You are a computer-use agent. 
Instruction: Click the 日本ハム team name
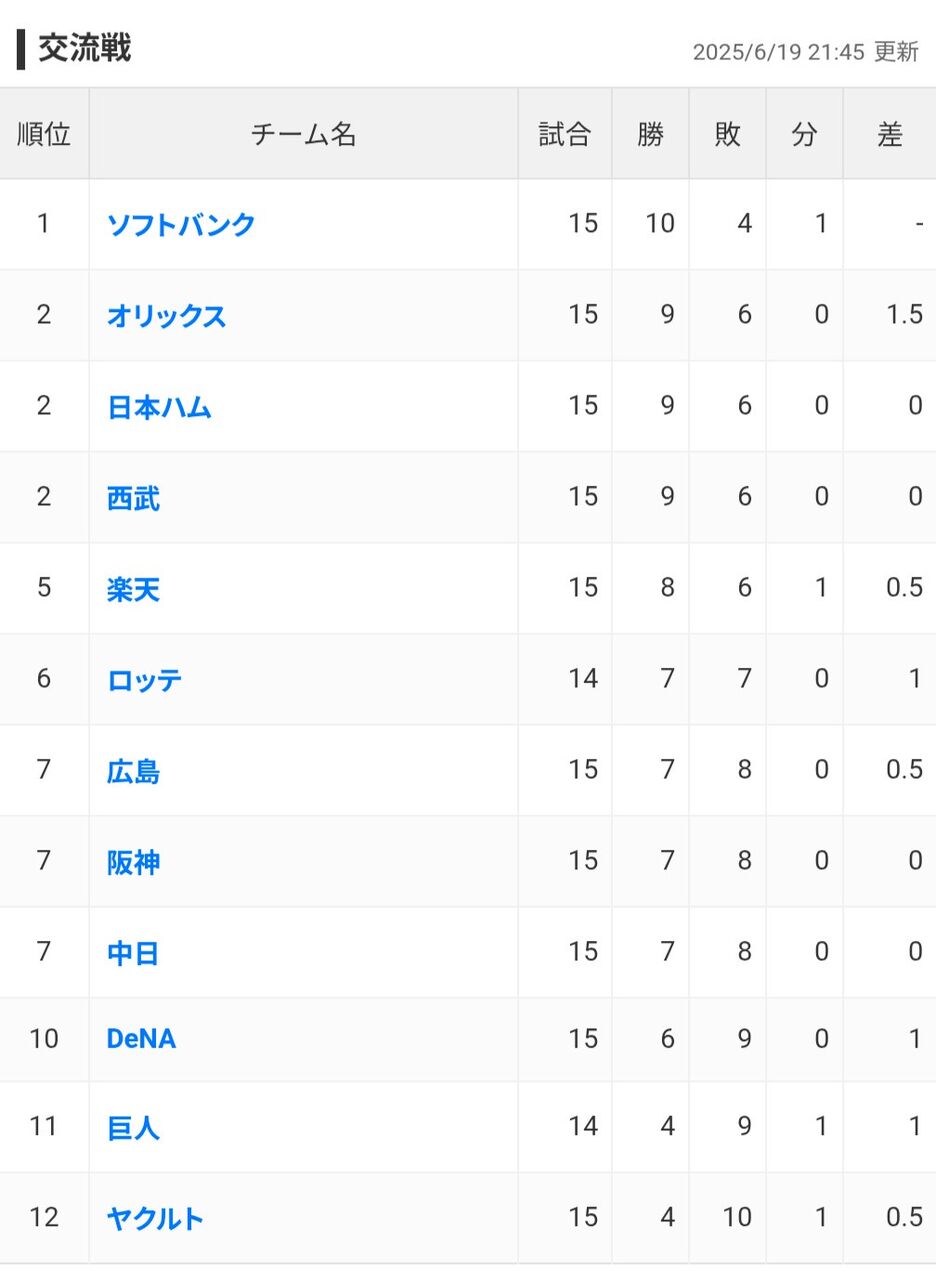159,407
